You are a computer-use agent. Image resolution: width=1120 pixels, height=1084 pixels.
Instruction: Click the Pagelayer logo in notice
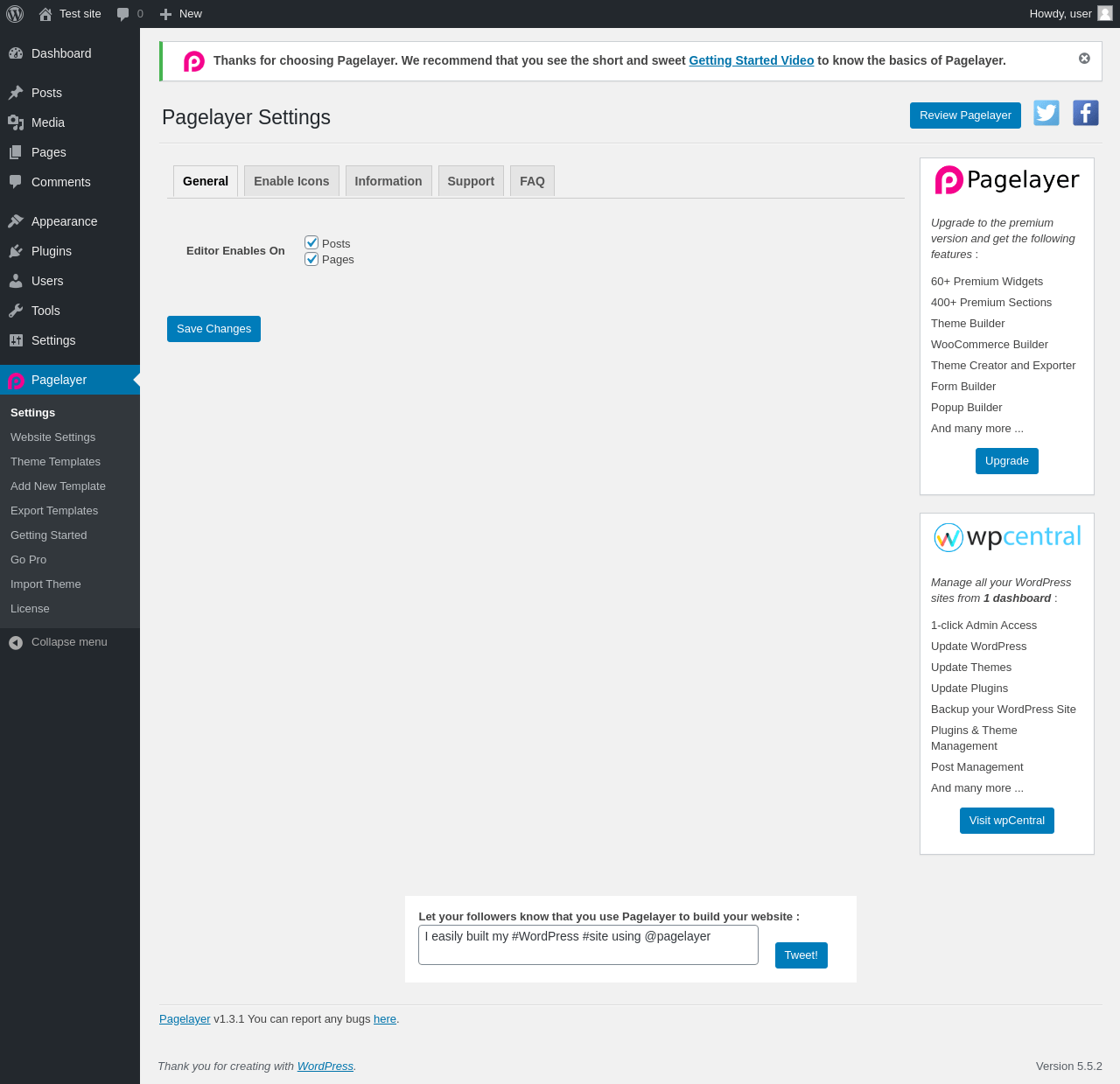coord(194,61)
